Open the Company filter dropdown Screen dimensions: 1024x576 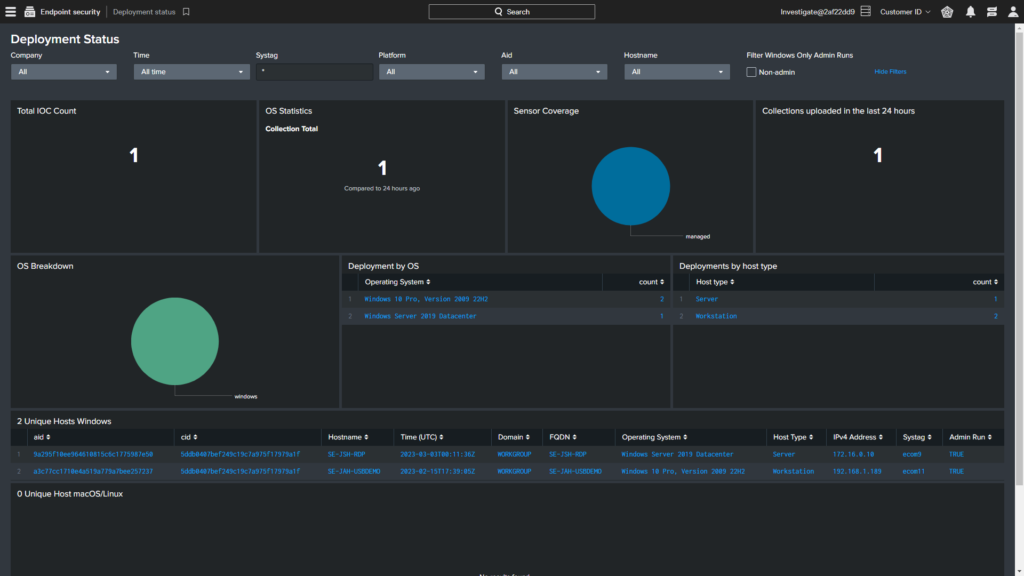tap(63, 72)
